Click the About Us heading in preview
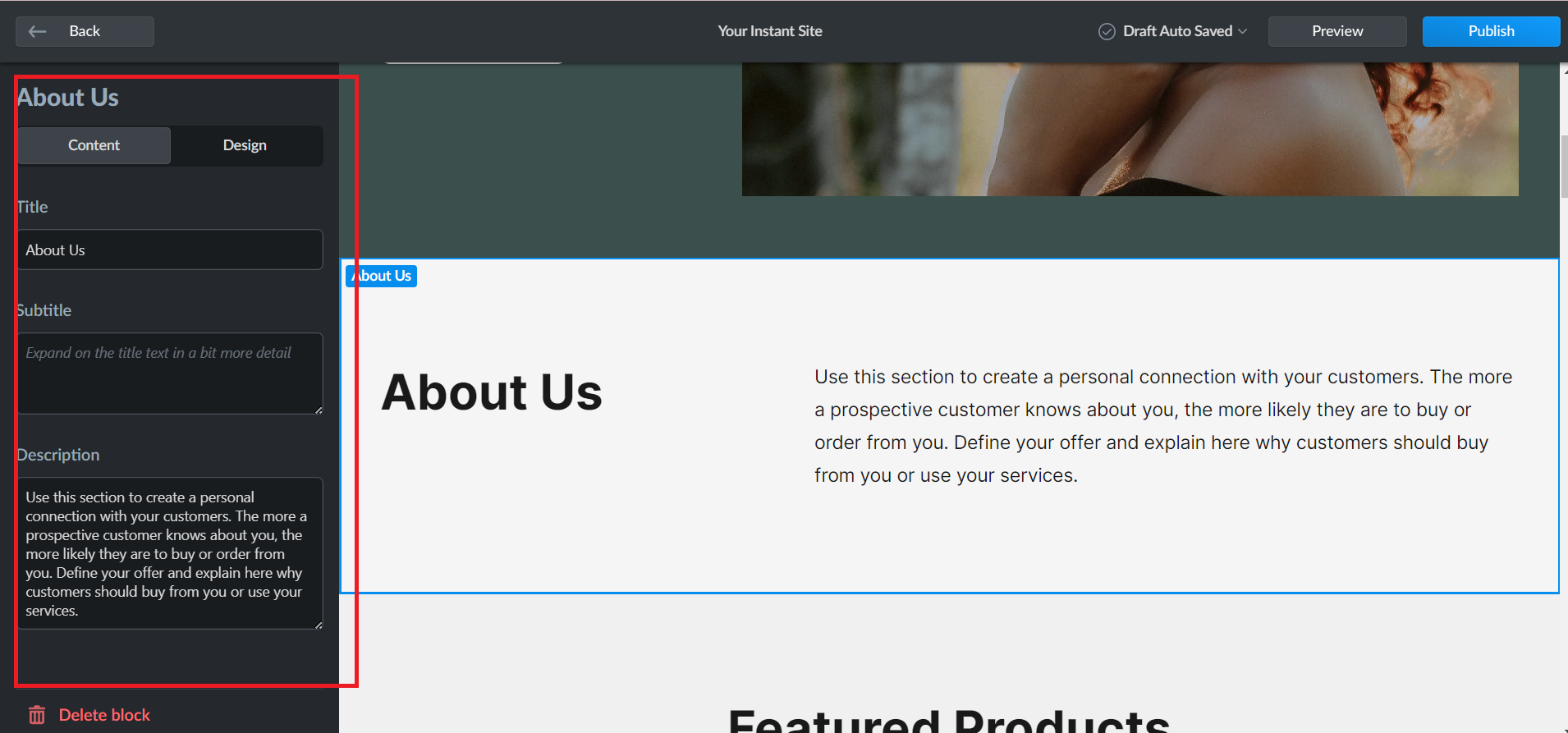 492,392
